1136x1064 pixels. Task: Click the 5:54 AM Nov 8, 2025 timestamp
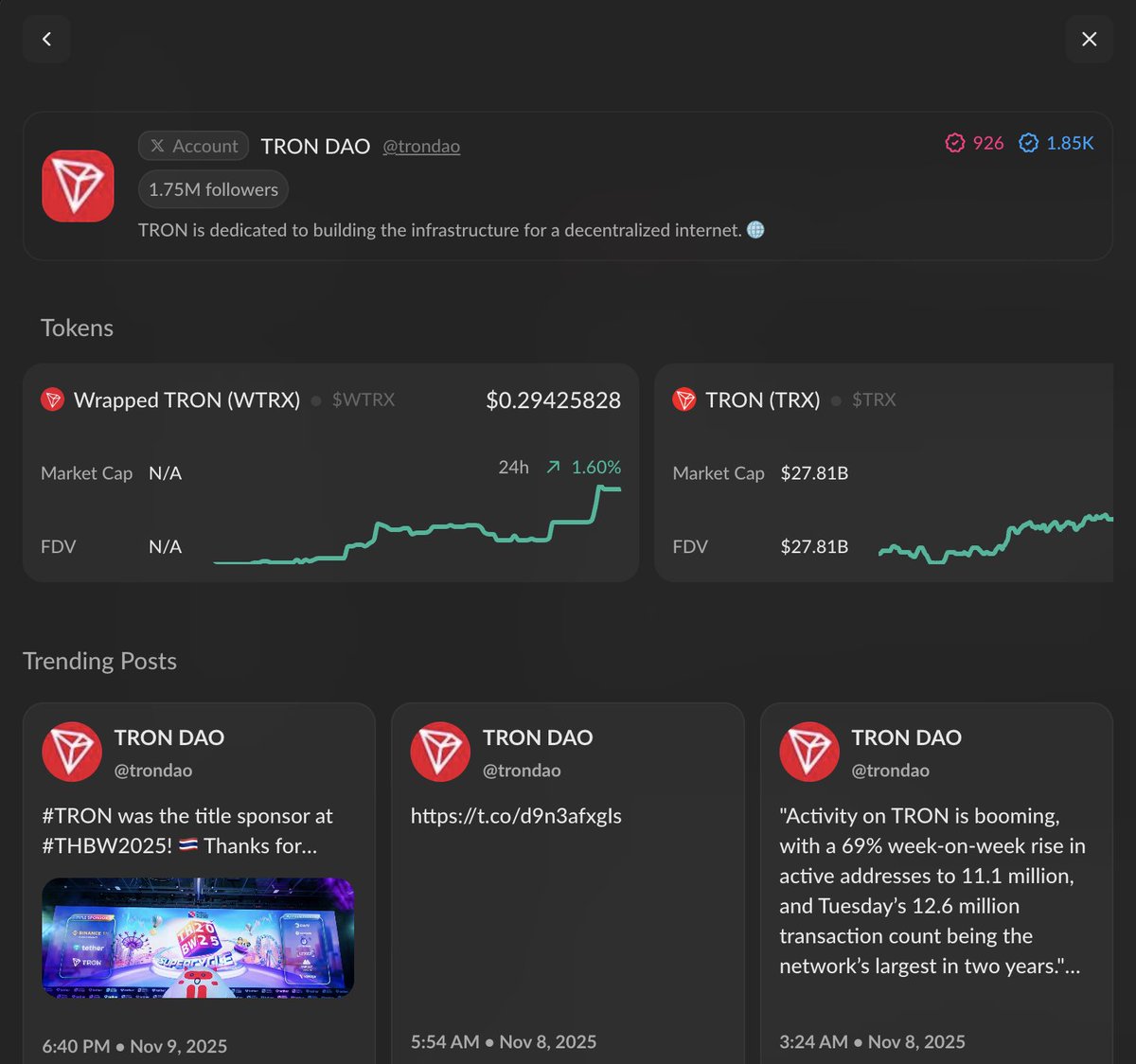click(x=504, y=1041)
